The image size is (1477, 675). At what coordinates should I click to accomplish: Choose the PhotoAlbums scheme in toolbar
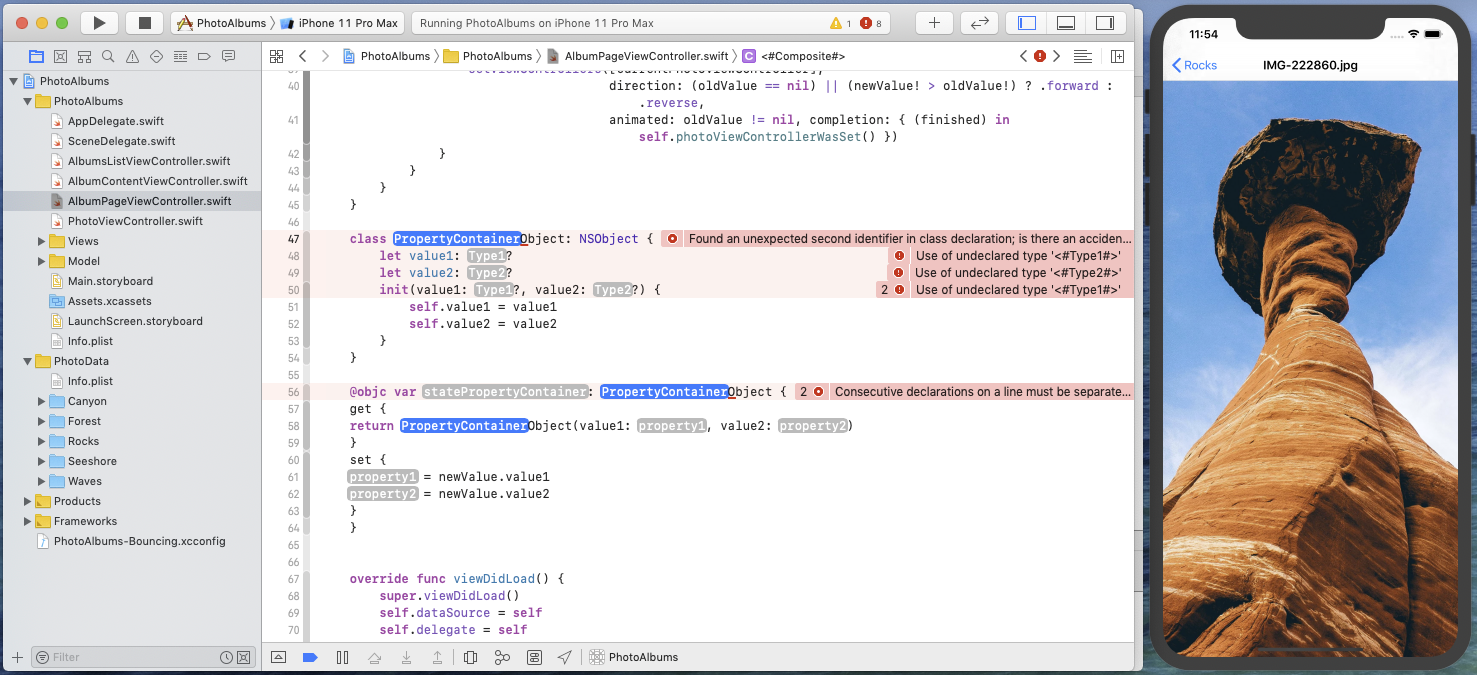tap(222, 23)
